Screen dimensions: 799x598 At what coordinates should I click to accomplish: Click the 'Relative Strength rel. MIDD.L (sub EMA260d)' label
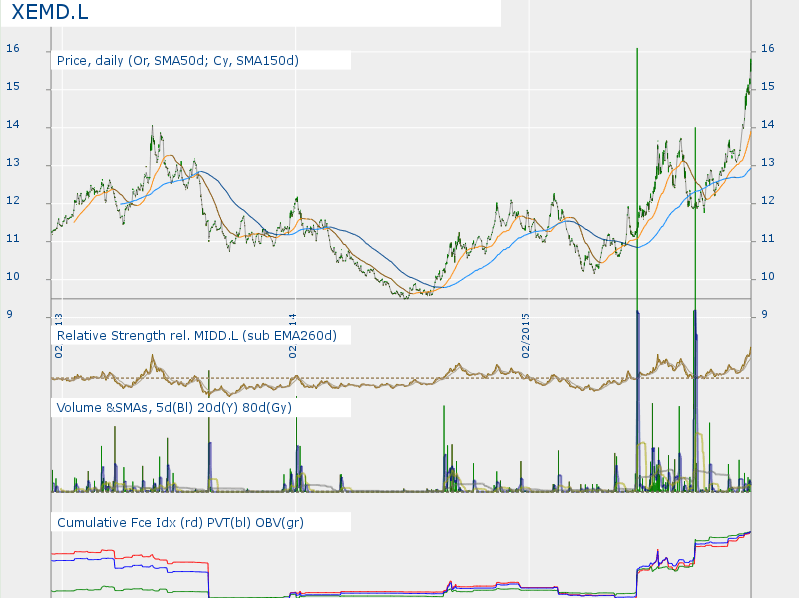pos(197,336)
